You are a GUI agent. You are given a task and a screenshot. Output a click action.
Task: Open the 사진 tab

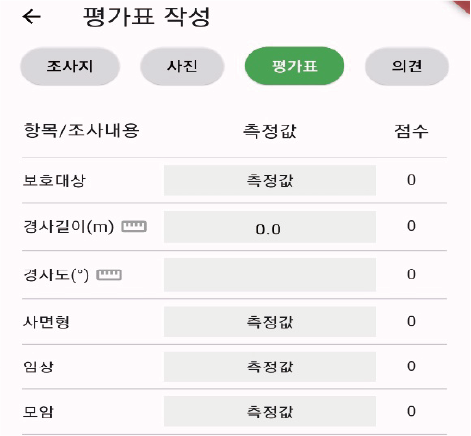pos(182,66)
